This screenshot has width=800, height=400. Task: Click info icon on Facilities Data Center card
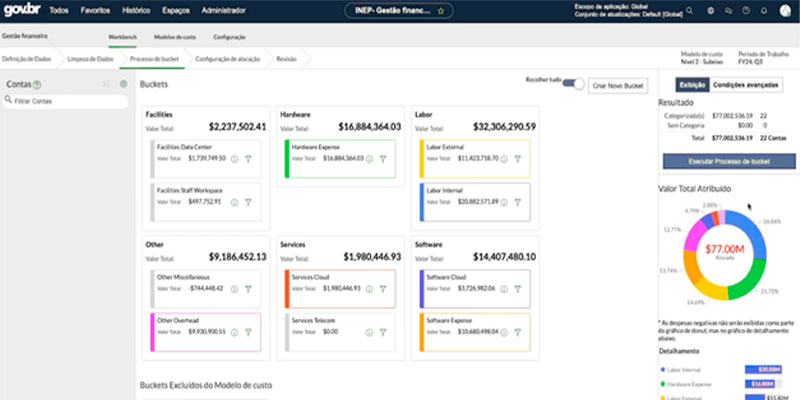click(235, 159)
